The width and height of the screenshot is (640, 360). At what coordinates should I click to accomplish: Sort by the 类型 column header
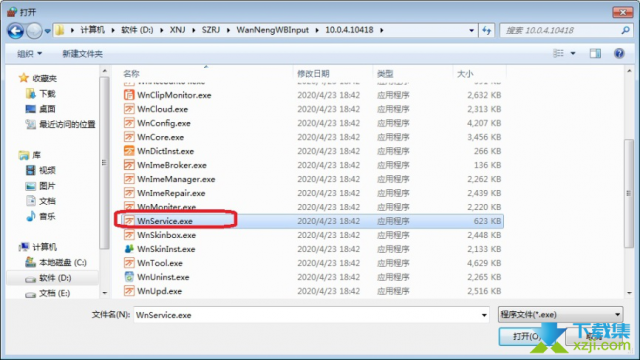(x=385, y=73)
